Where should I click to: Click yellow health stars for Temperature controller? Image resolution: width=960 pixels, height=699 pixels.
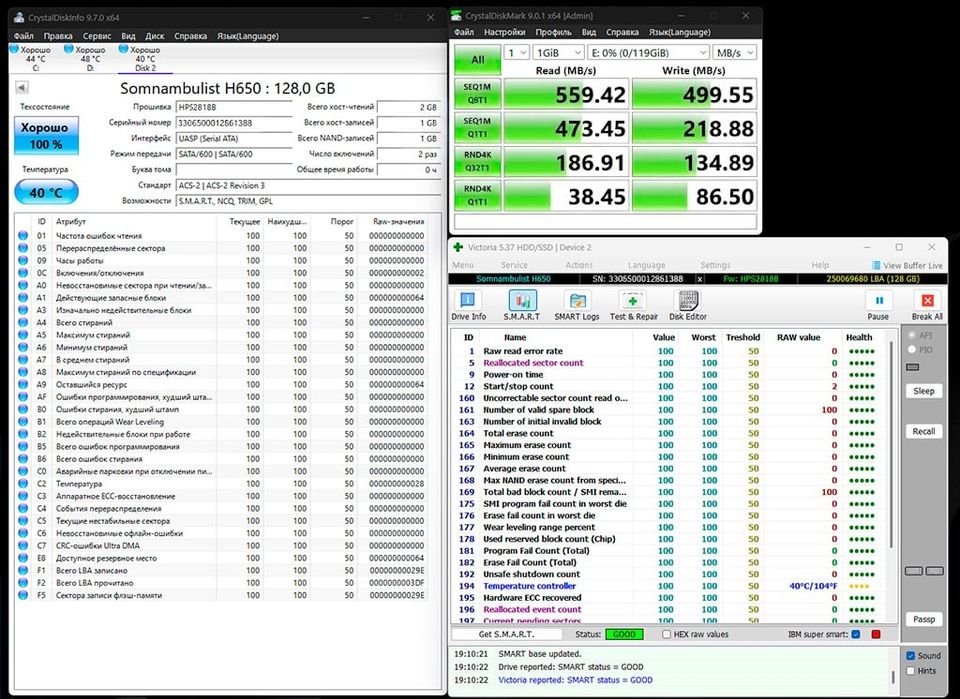[858, 586]
